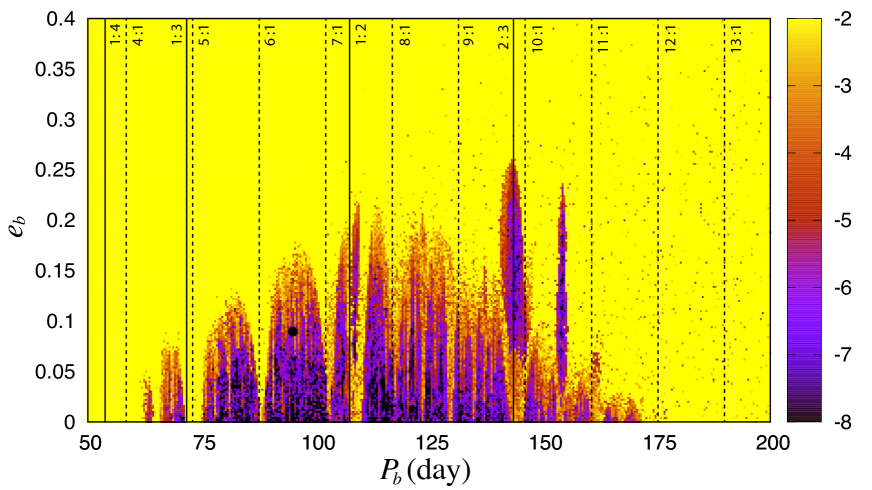Click the '10:1' resonance label
Viewport: 872px width, 490px height.
(x=537, y=38)
